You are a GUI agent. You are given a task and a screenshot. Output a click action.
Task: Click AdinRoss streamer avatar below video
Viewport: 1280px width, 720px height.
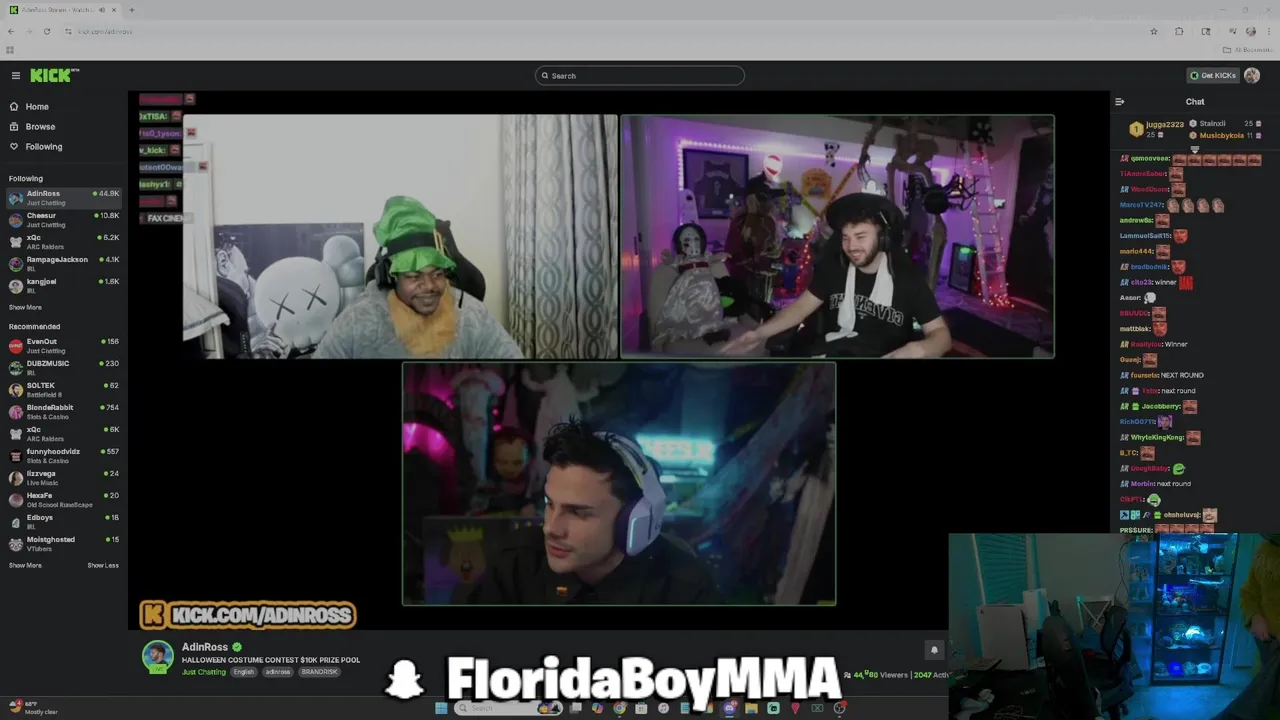pyautogui.click(x=157, y=657)
